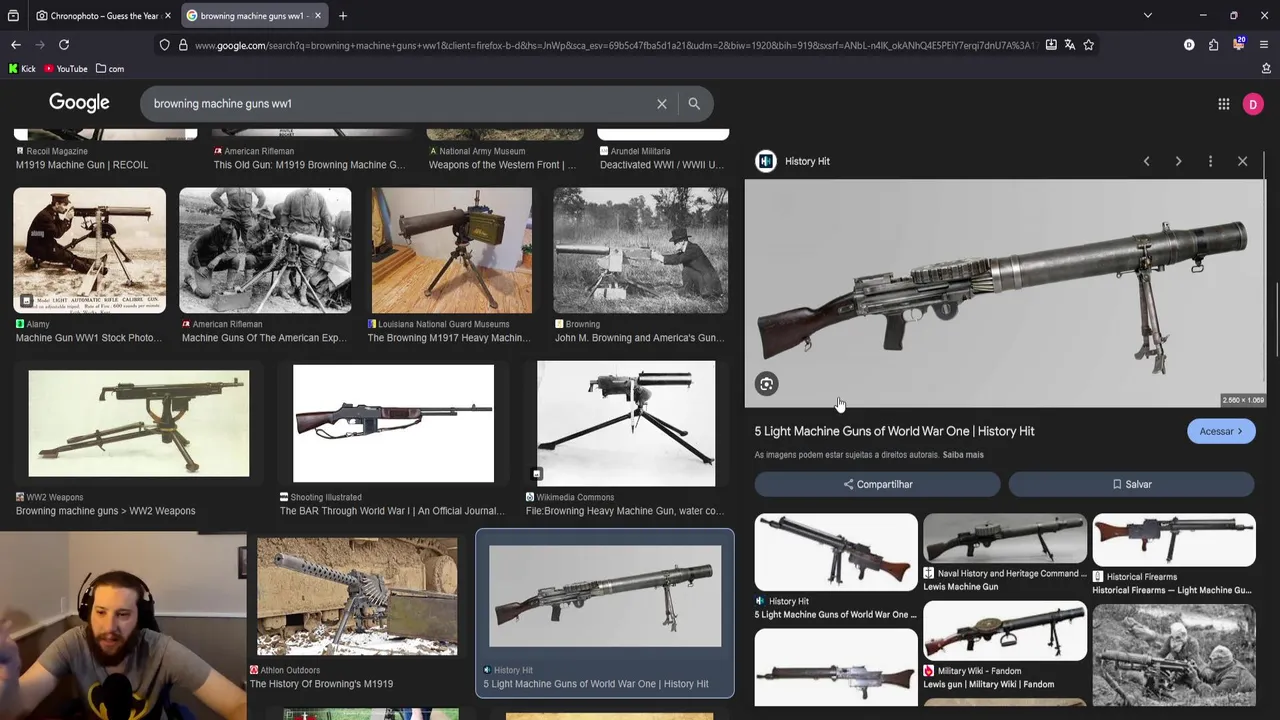
Task: Go to the Google home logo
Action: pyautogui.click(x=79, y=103)
